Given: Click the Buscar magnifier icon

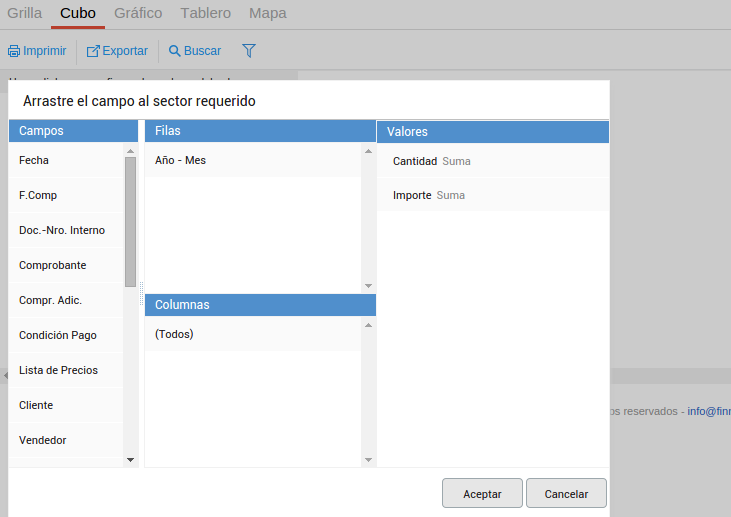Looking at the screenshot, I should pyautogui.click(x=175, y=51).
